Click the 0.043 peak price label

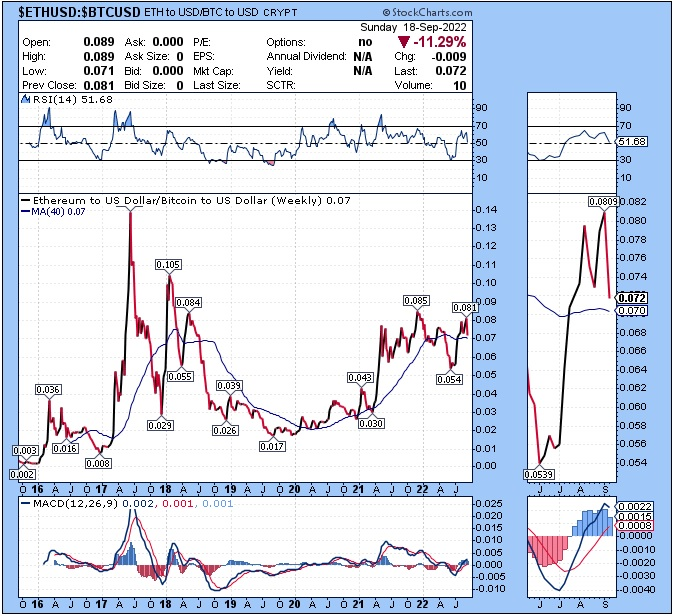point(360,378)
